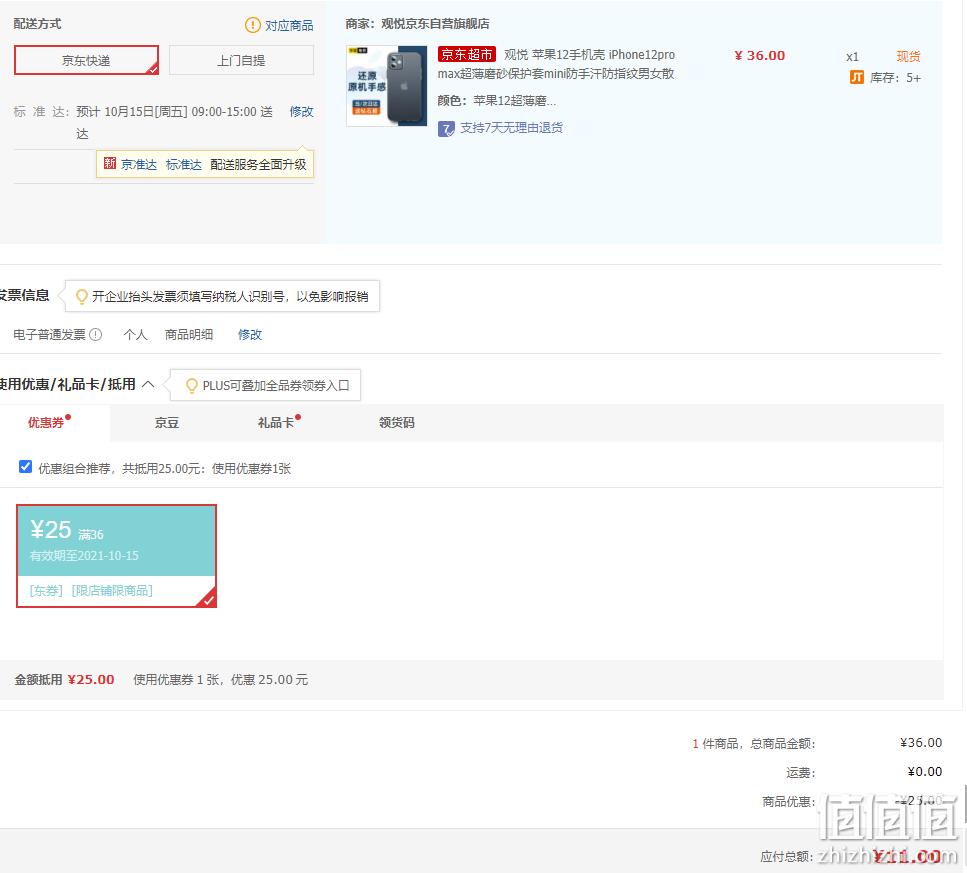
Task: Modify the 标准达 delivery time
Action: 302,112
